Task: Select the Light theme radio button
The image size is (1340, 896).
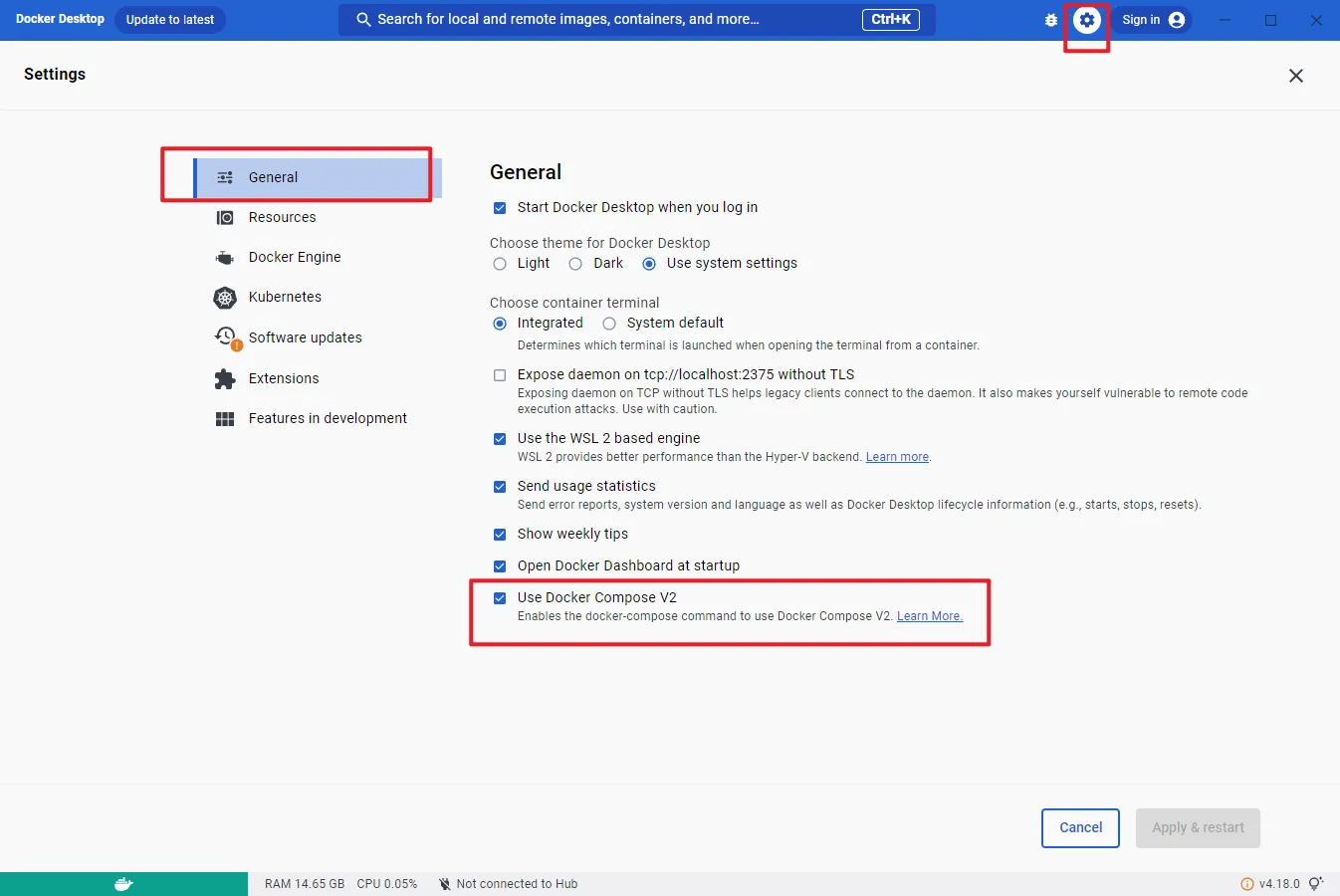Action: pos(500,264)
